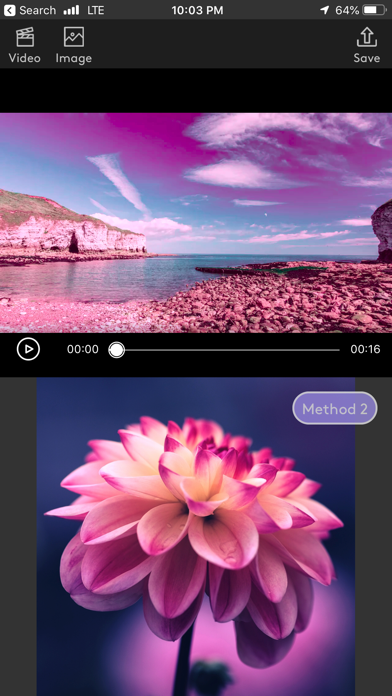Select the Image label text
The image size is (392, 696).
tap(74, 58)
